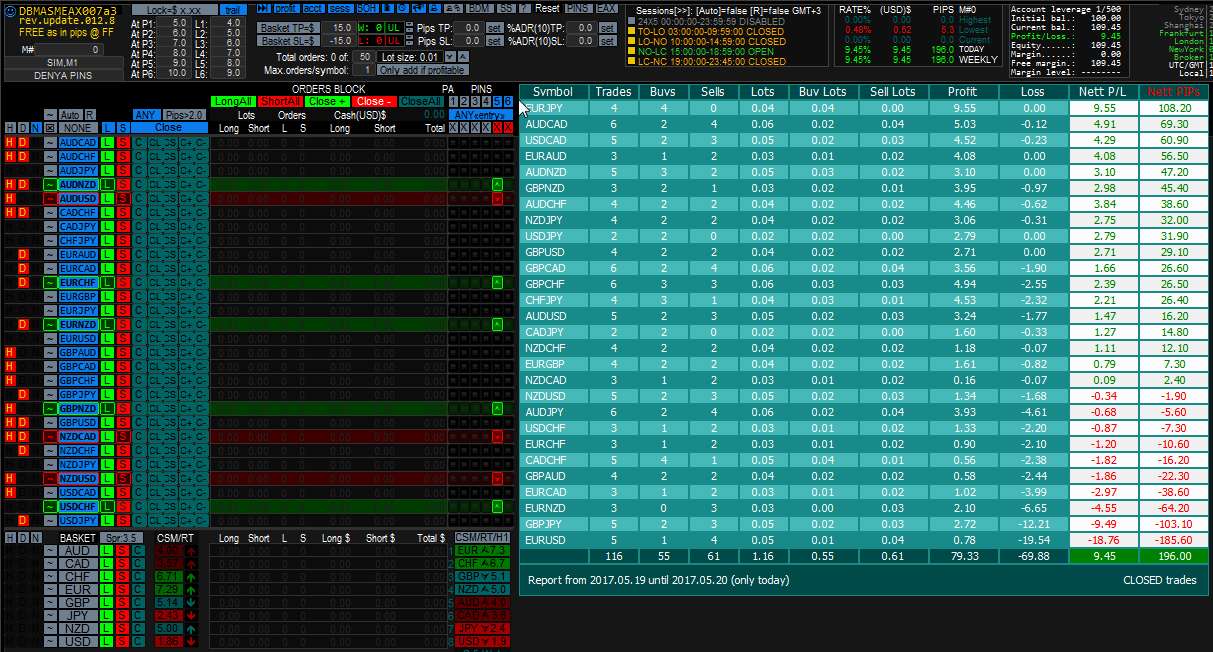Toggle the N column header filter
Screen dimensions: 1213x652
(x=36, y=128)
